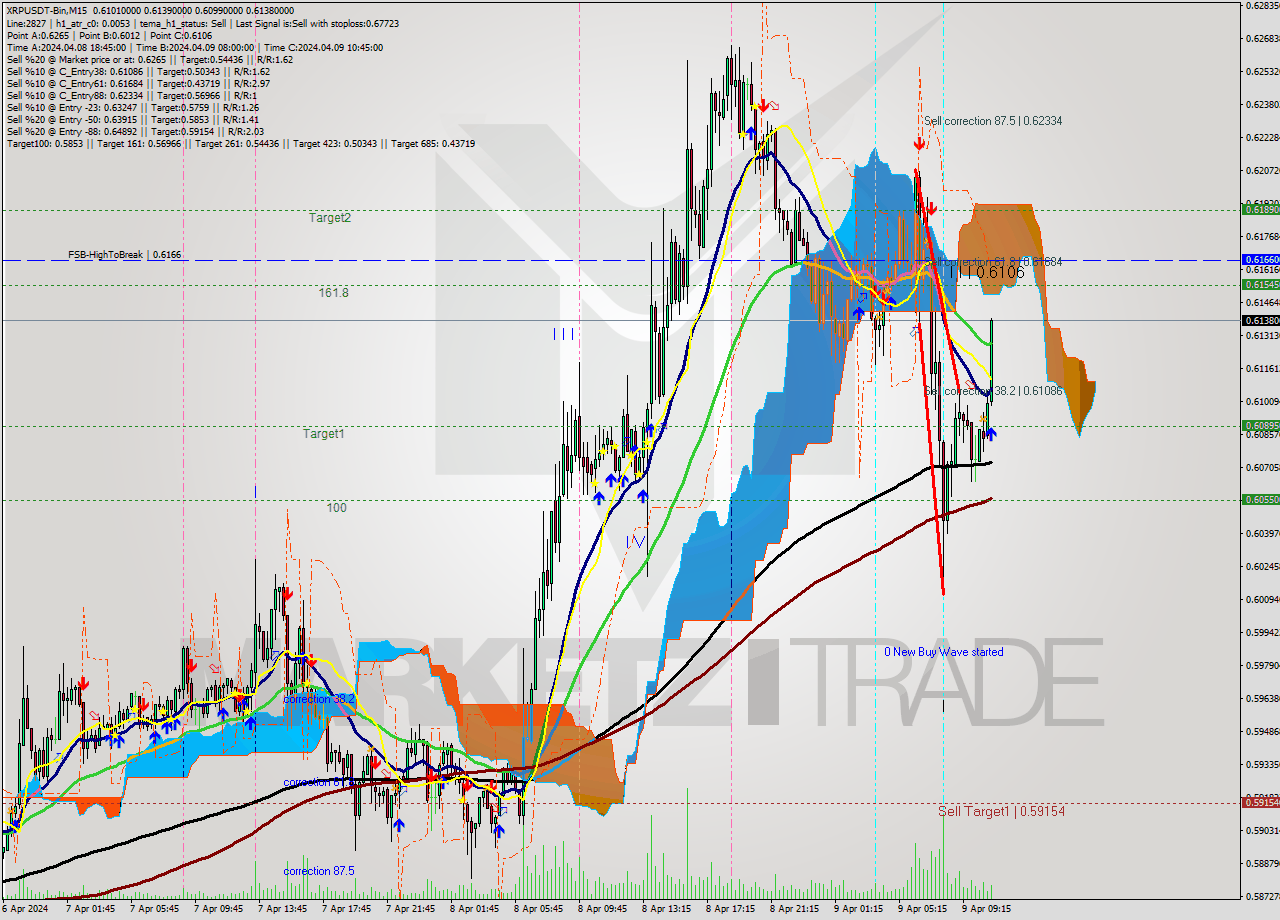Click red sell arrow under 'Sell correction 87.5' label
Screen dimensions: 1280x920
[x=919, y=144]
